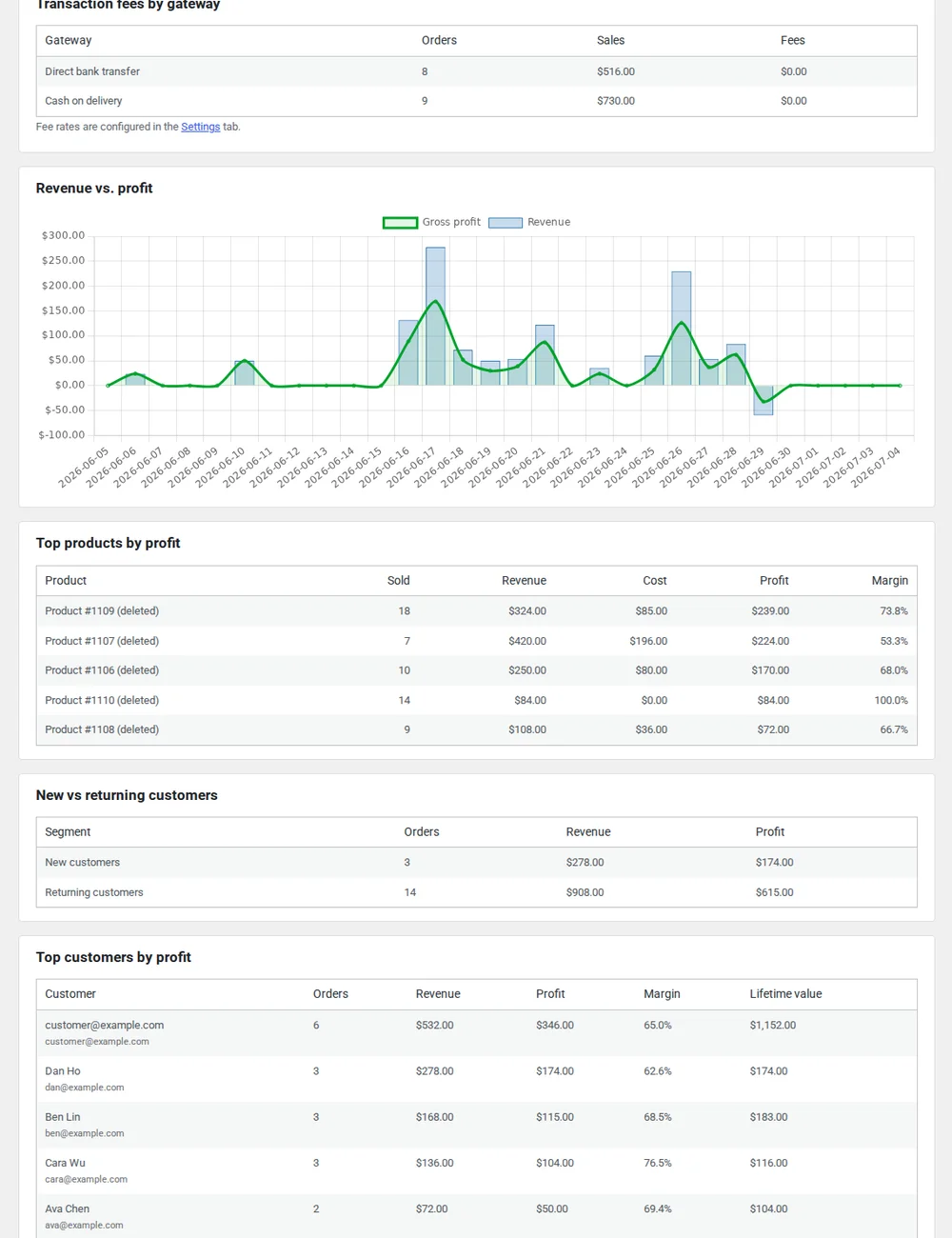Select the New customers segment row
Viewport: 952px width, 1238px height.
coord(476,863)
